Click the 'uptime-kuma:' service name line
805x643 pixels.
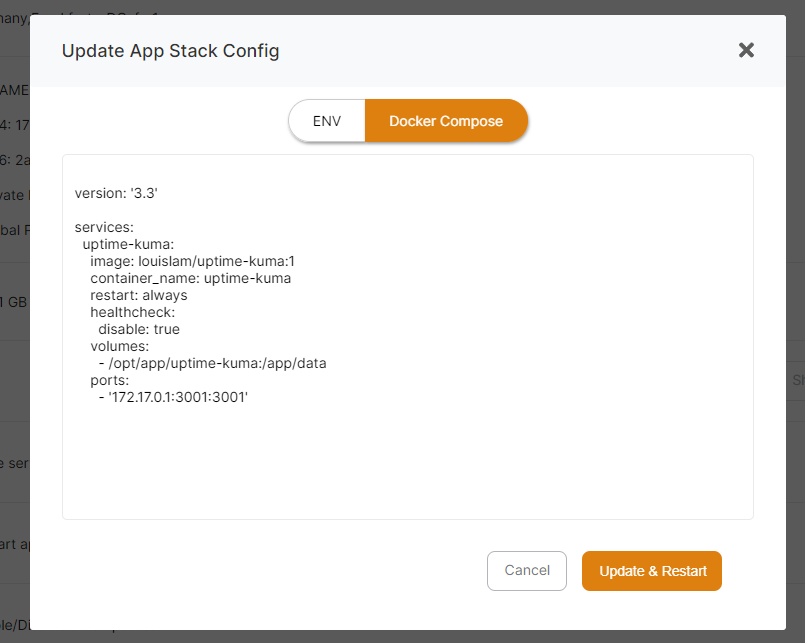(128, 244)
